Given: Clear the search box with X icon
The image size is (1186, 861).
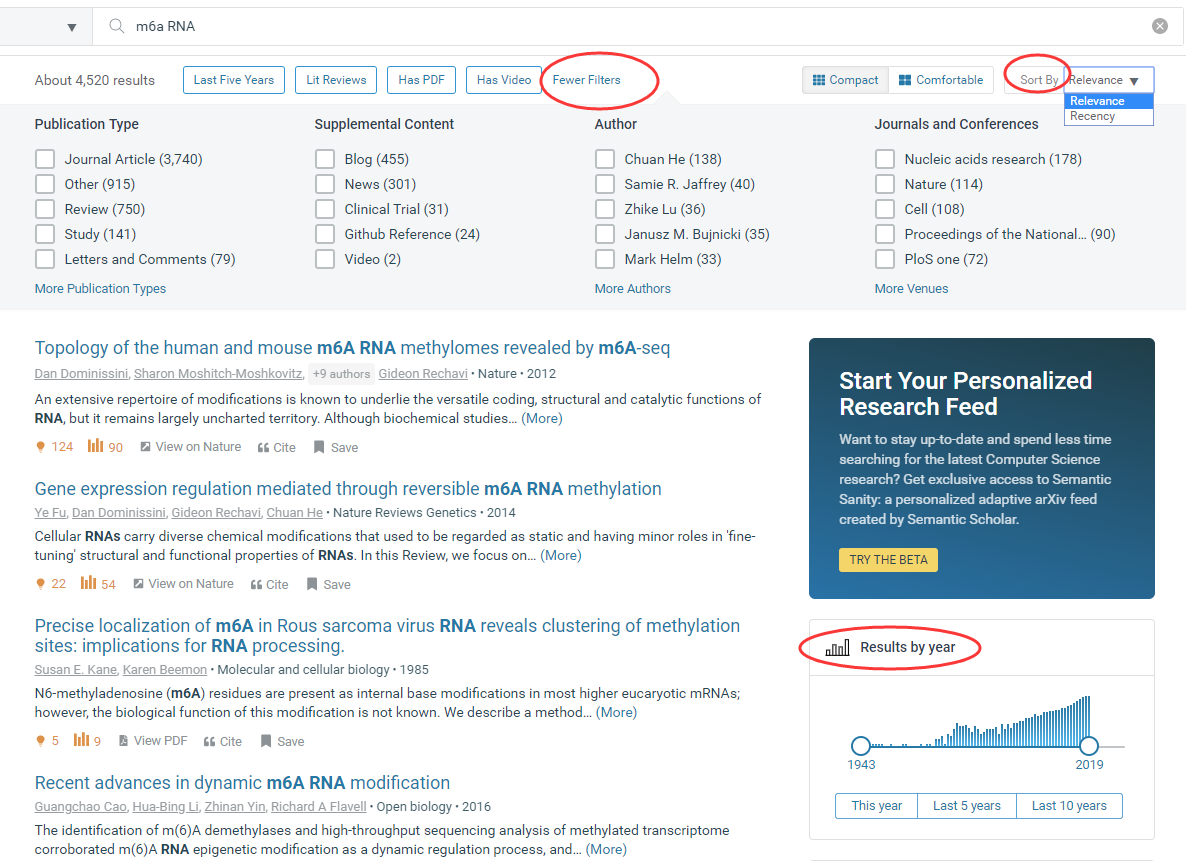Looking at the screenshot, I should [x=1159, y=26].
